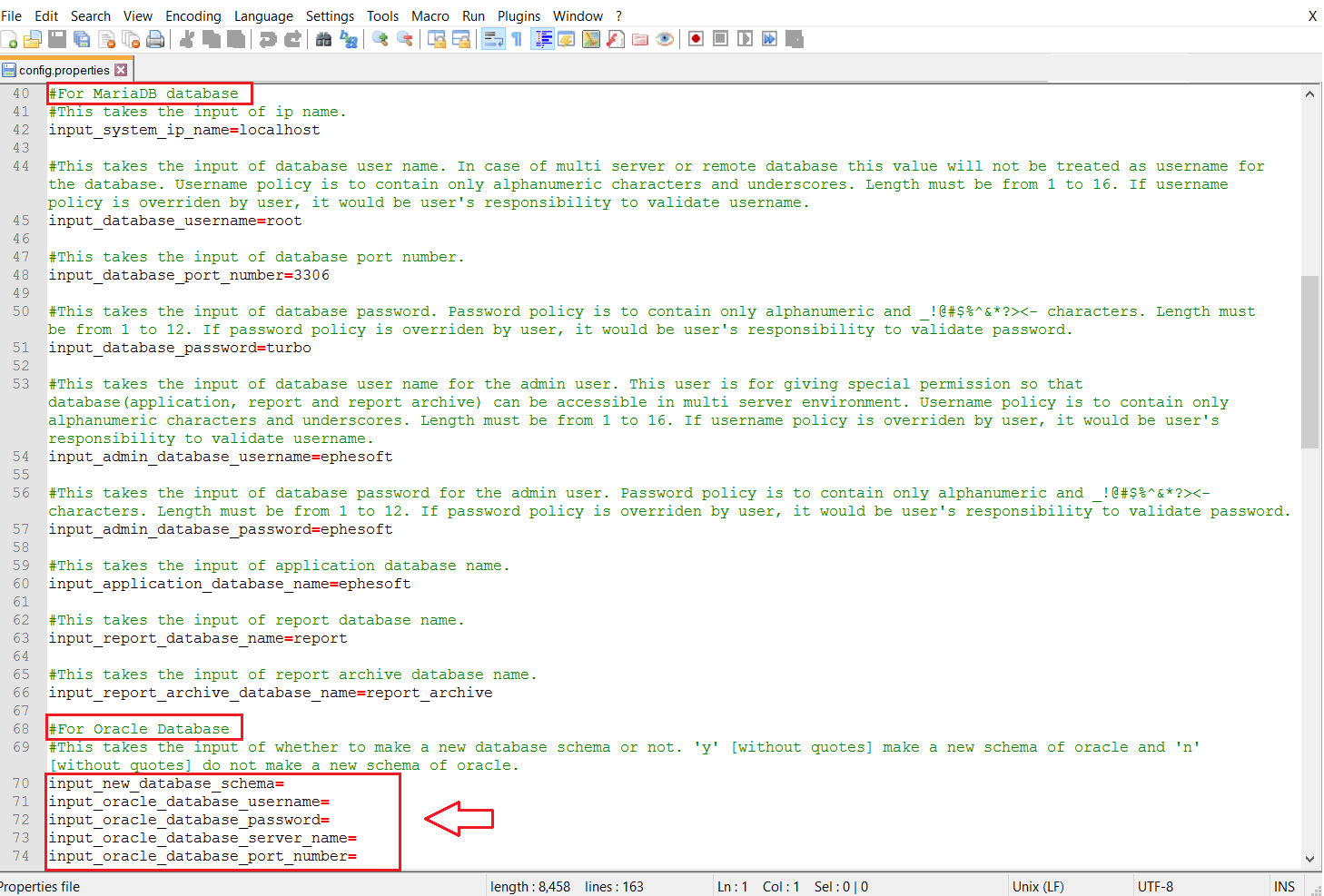Click the vertical scrollbar thumb

coord(1309,362)
